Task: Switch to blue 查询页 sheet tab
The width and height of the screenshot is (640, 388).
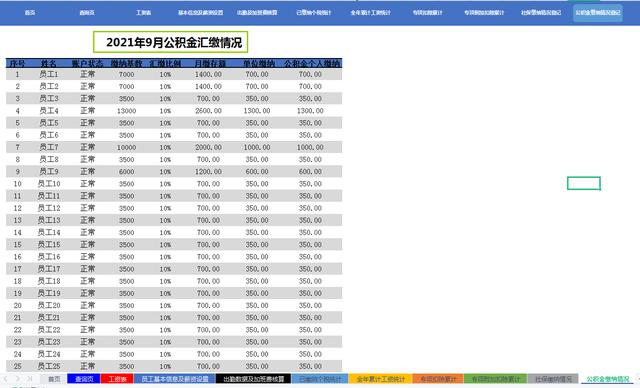Action: (x=84, y=379)
